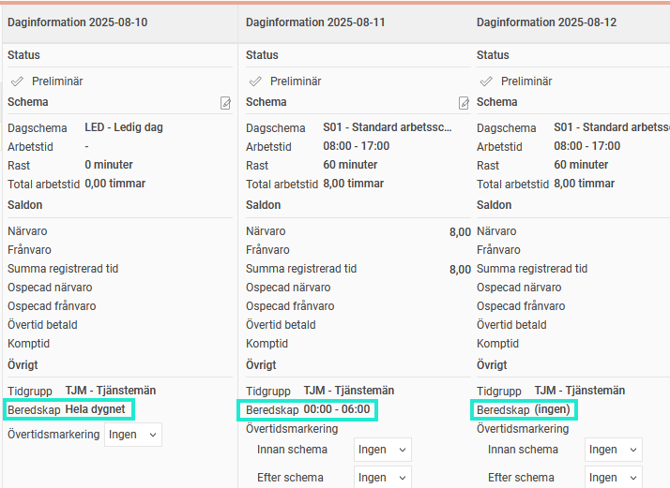This screenshot has height=488, width=670.
Task: Click the S01 Dagschema value for 2025-08-11
Action: [x=387, y=128]
